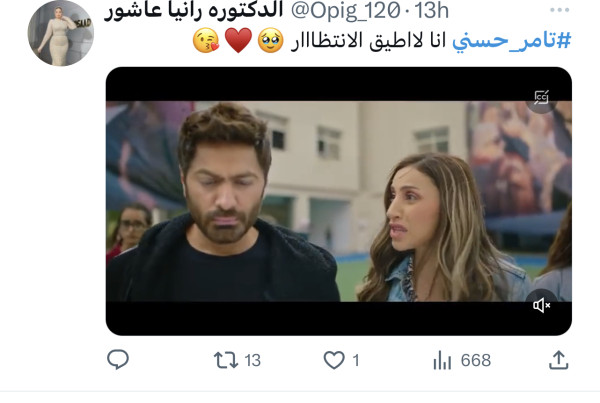The width and height of the screenshot is (600, 403).
Task: Open the reply speech bubble icon
Action: point(118,359)
